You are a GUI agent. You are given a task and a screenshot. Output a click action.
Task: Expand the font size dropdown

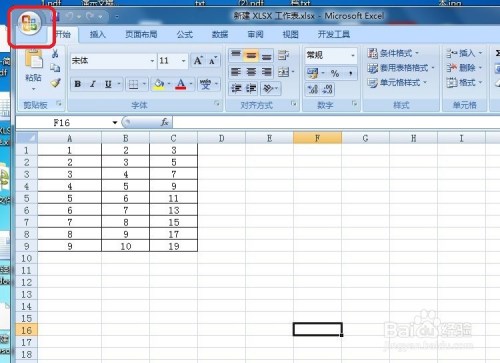(183, 61)
